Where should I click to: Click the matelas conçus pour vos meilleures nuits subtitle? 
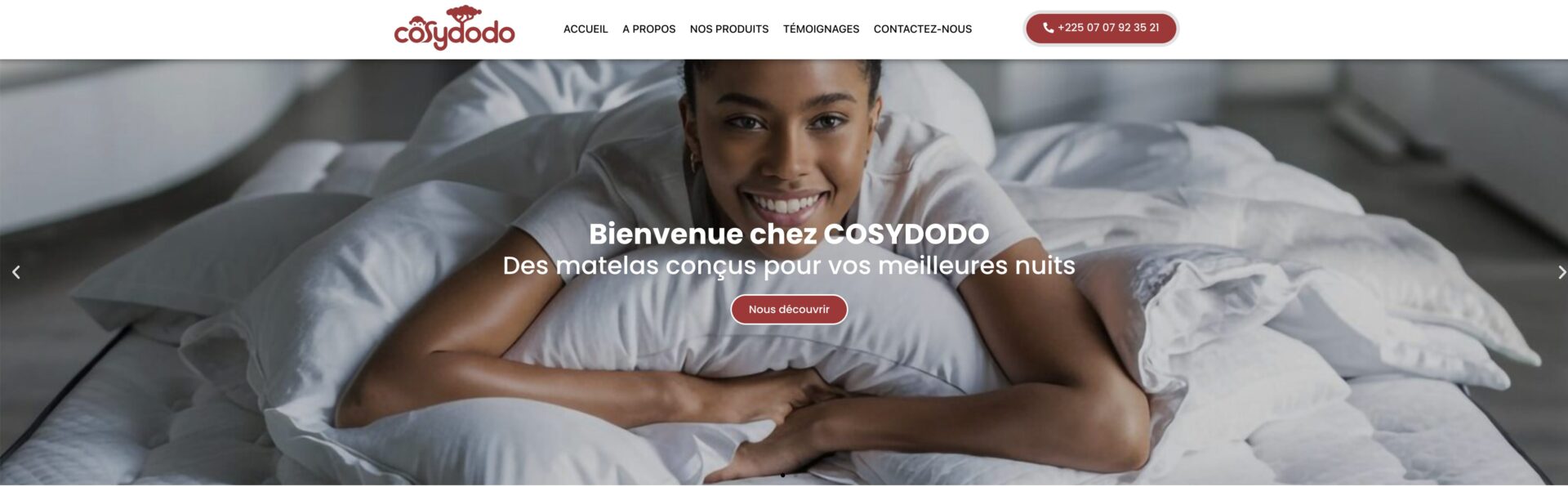(815, 266)
